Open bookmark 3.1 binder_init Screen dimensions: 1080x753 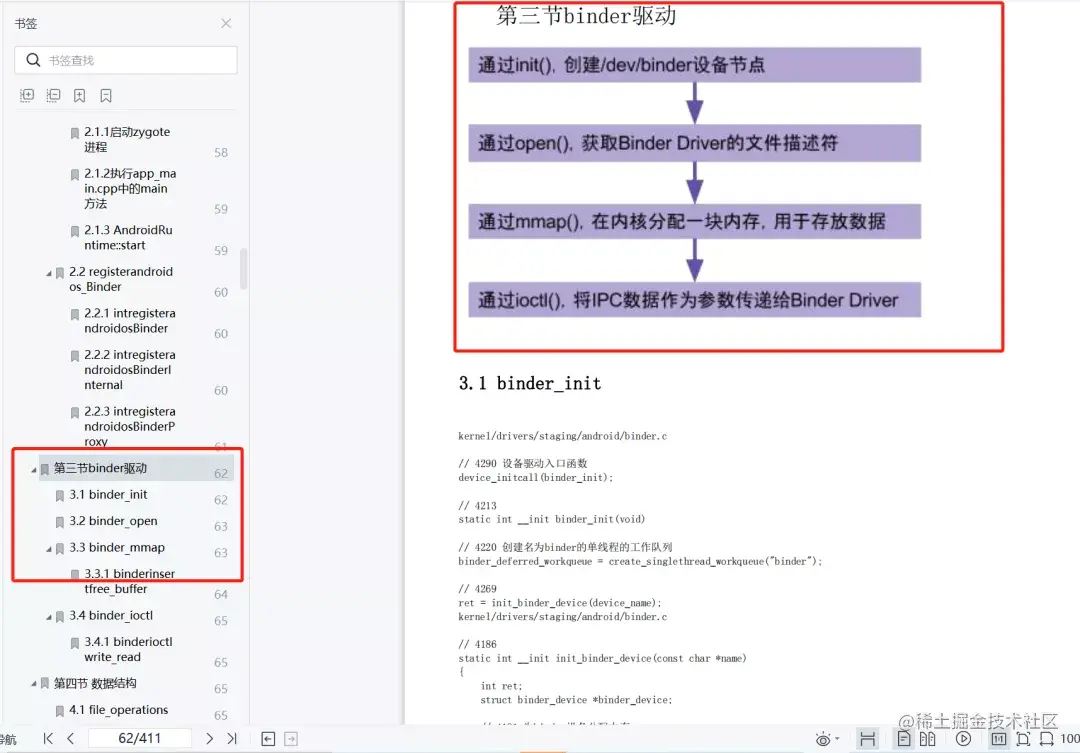pyautogui.click(x=108, y=494)
